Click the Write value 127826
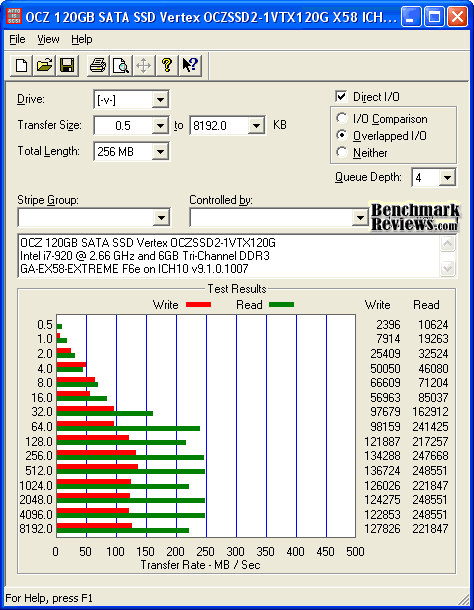This screenshot has height=610, width=474. point(382,529)
